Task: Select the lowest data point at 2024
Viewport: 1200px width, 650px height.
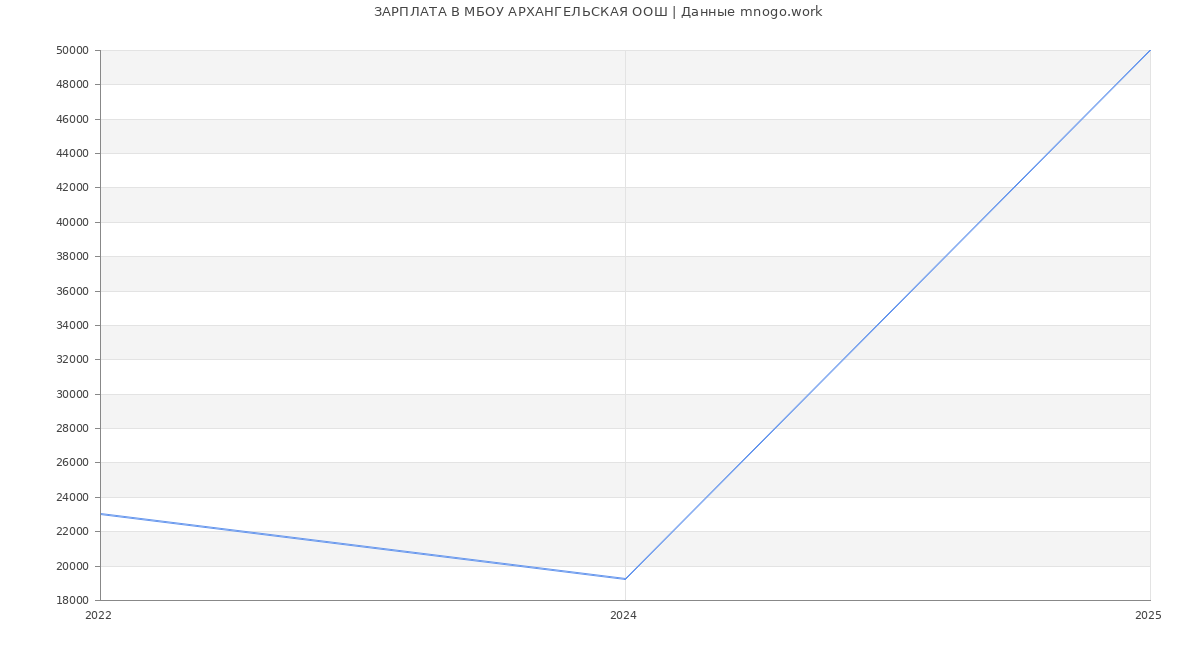Action: 625,579
